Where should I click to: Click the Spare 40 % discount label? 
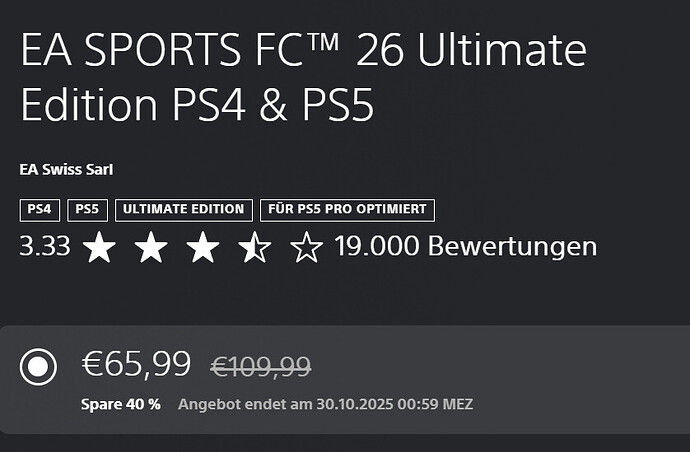coord(120,405)
